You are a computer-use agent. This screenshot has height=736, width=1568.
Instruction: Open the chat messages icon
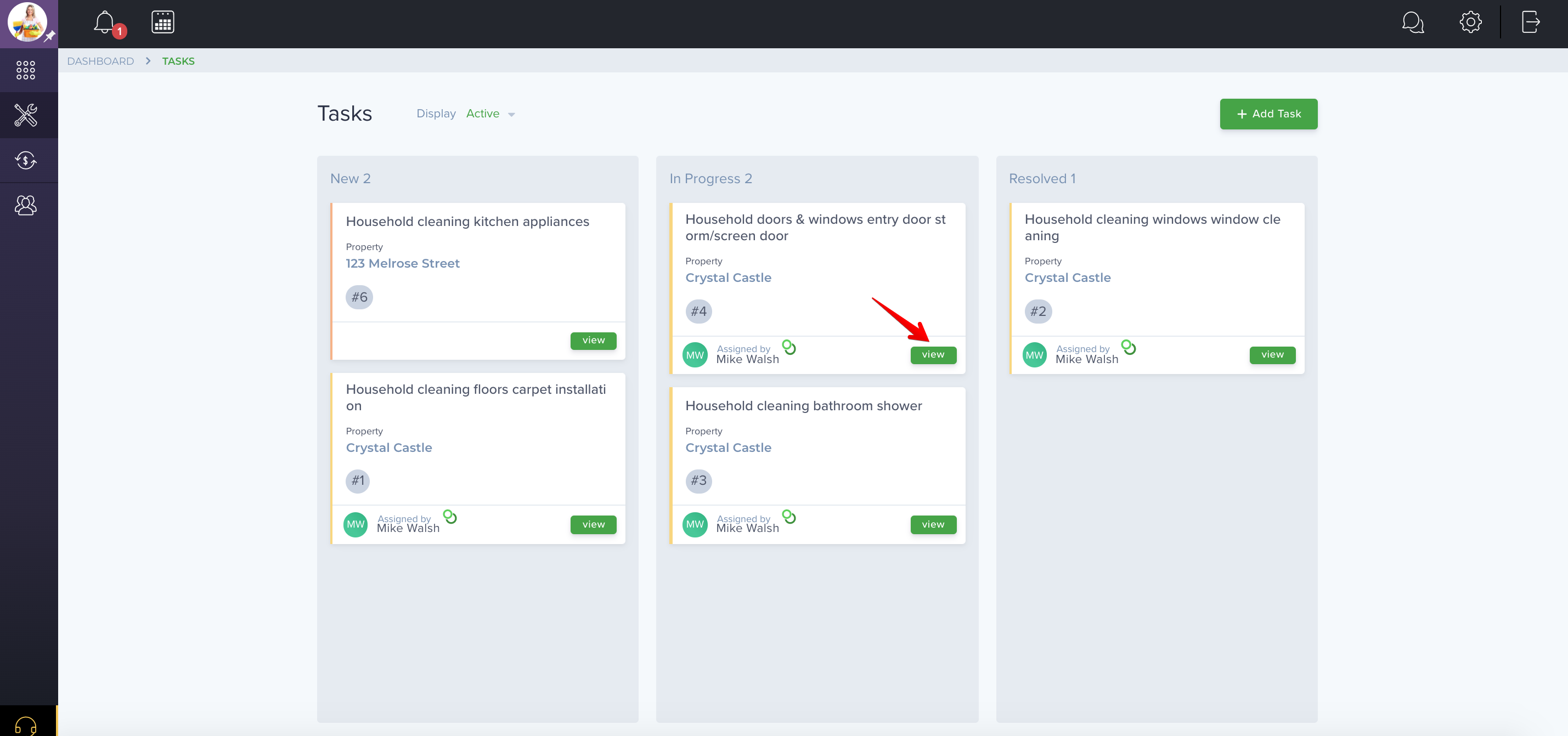coord(1413,22)
